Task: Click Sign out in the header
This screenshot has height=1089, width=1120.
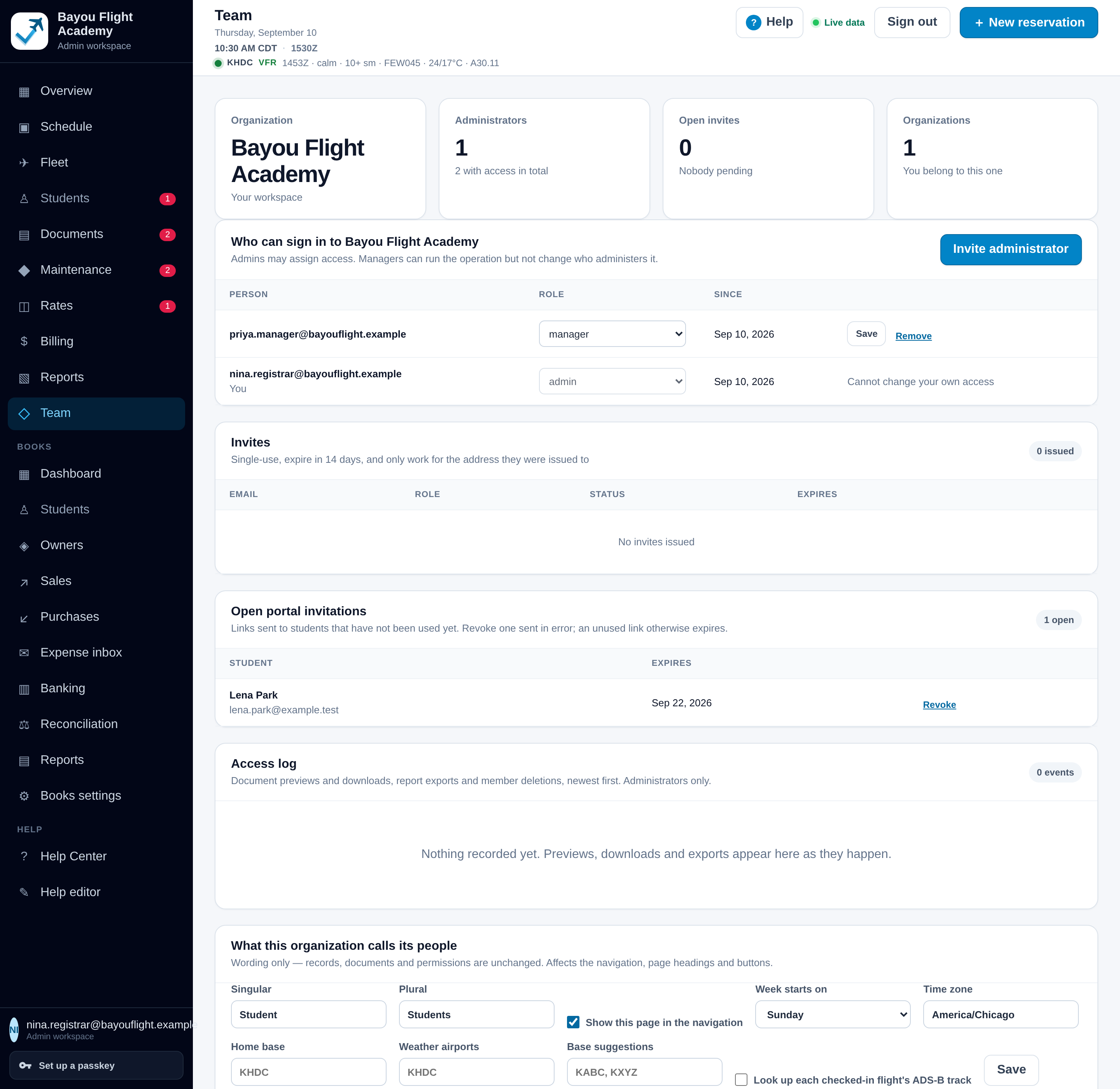Action: pyautogui.click(x=912, y=22)
